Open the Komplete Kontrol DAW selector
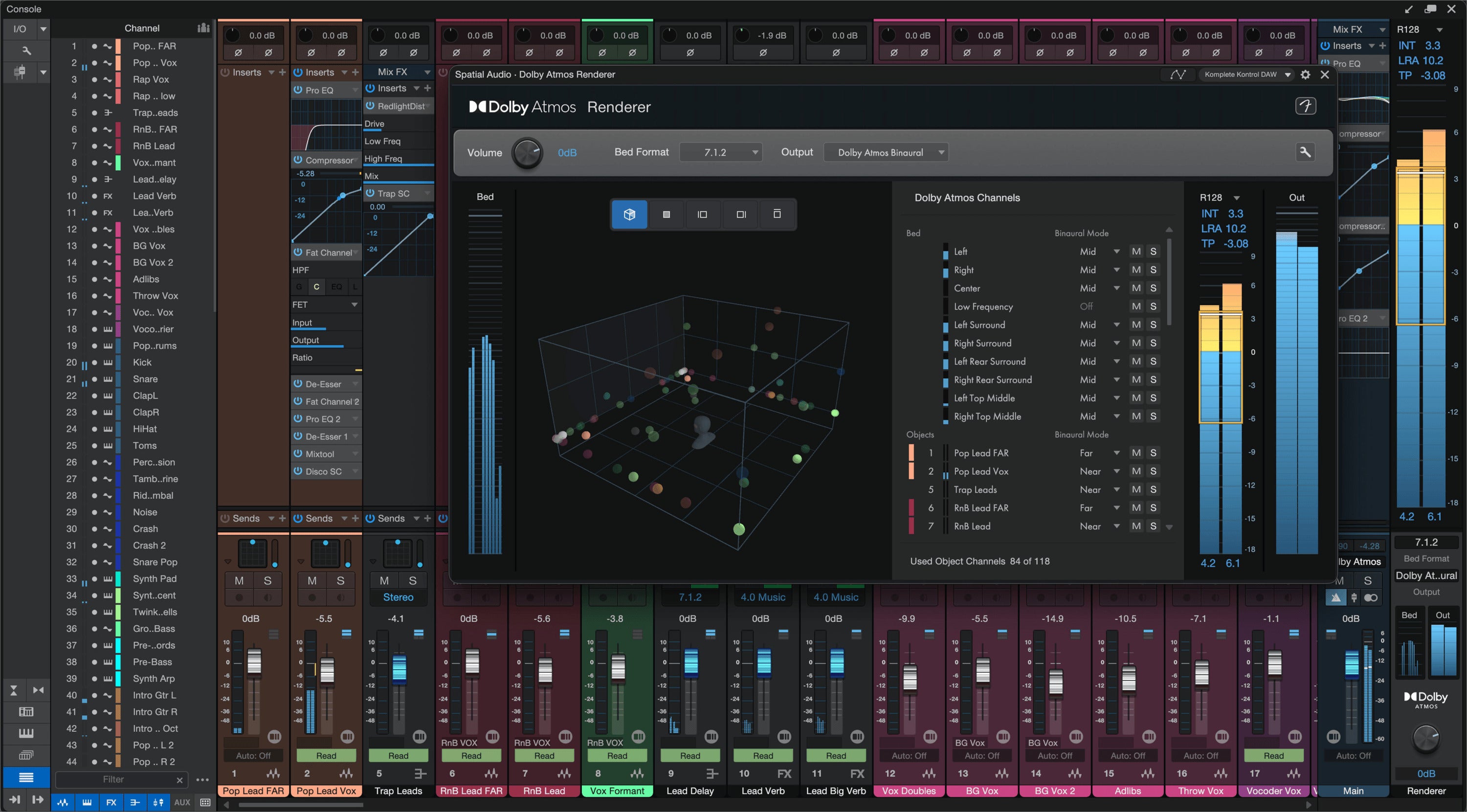Viewport: 1467px width, 812px height. (x=1246, y=74)
